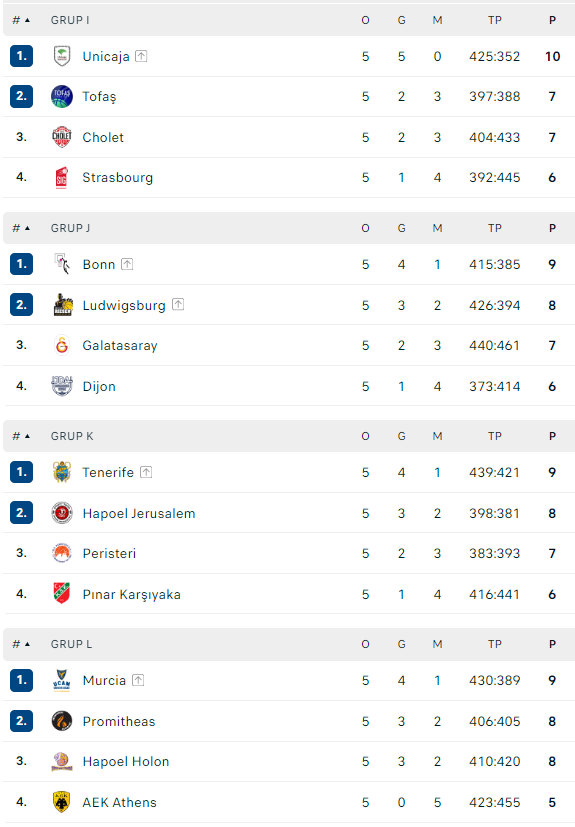
Task: Click the AEK Athens crest
Action: [62, 802]
